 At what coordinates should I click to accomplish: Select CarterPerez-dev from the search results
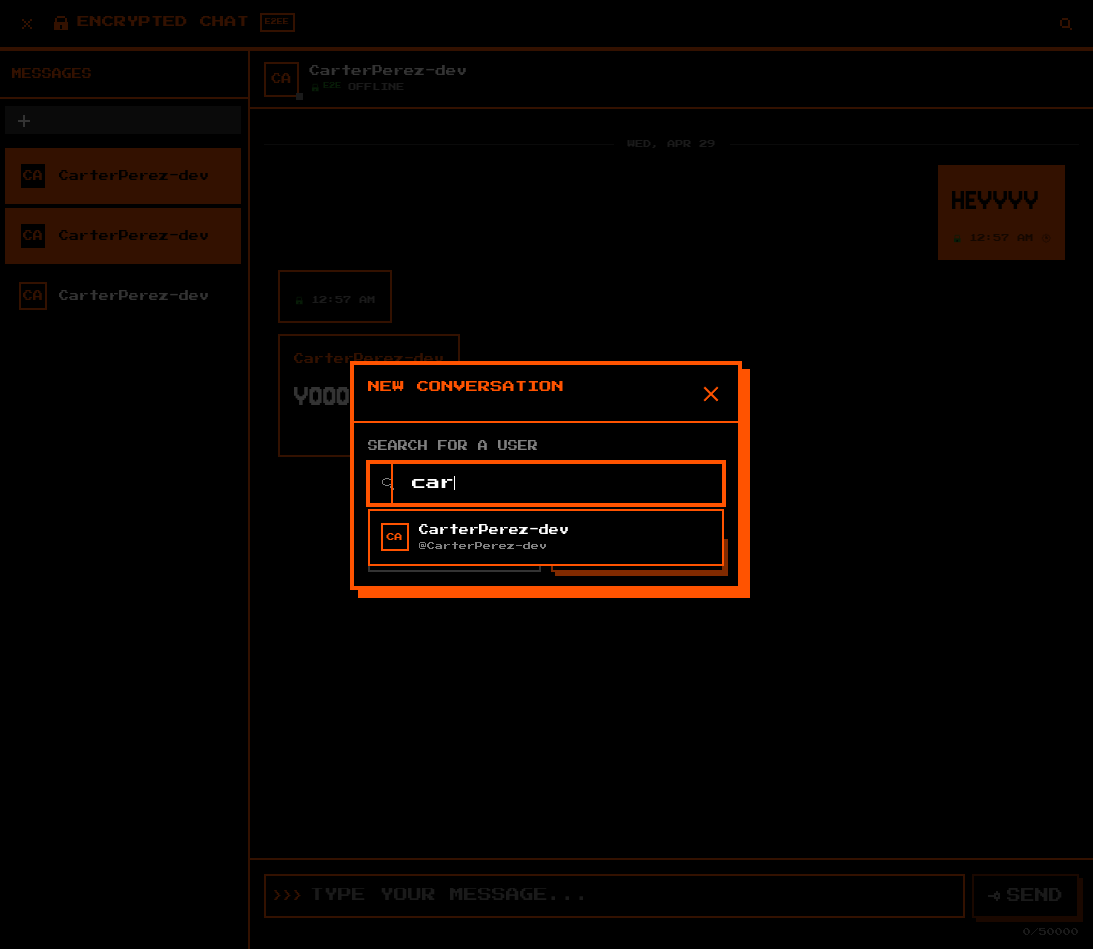coord(546,537)
